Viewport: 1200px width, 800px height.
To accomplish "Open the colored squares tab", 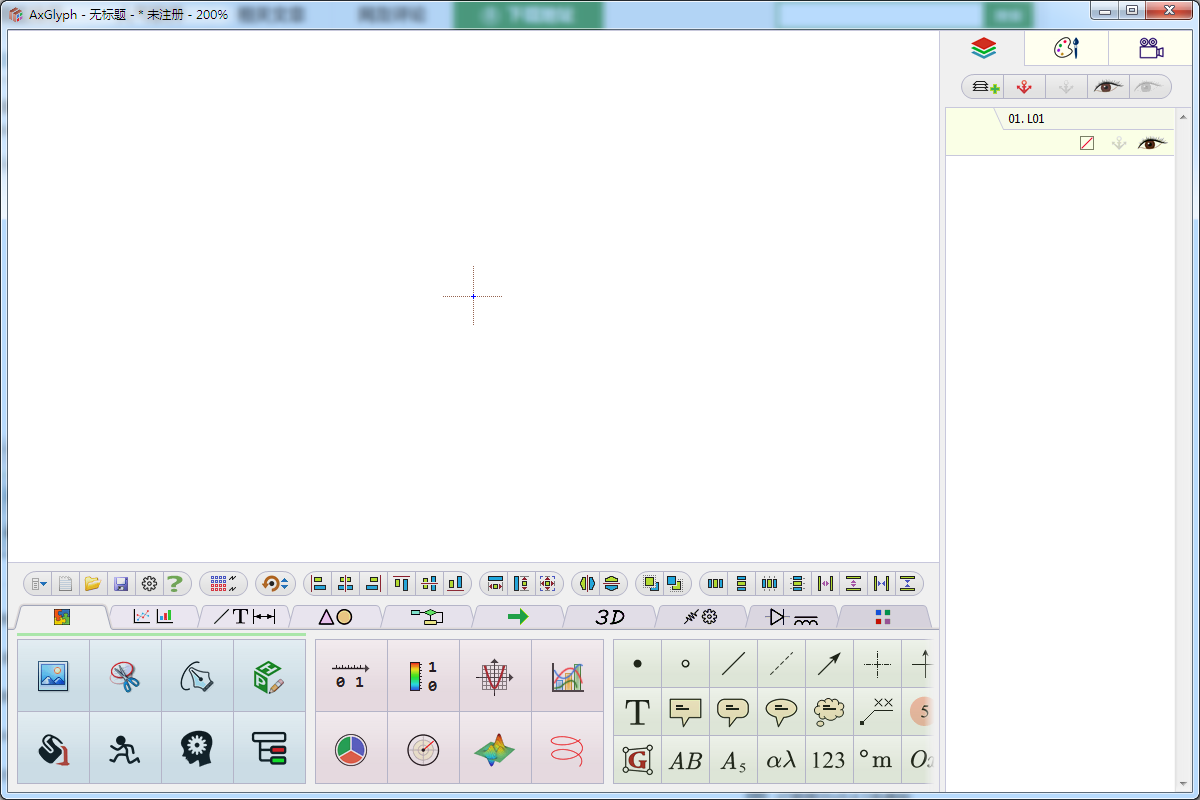I will click(x=883, y=617).
